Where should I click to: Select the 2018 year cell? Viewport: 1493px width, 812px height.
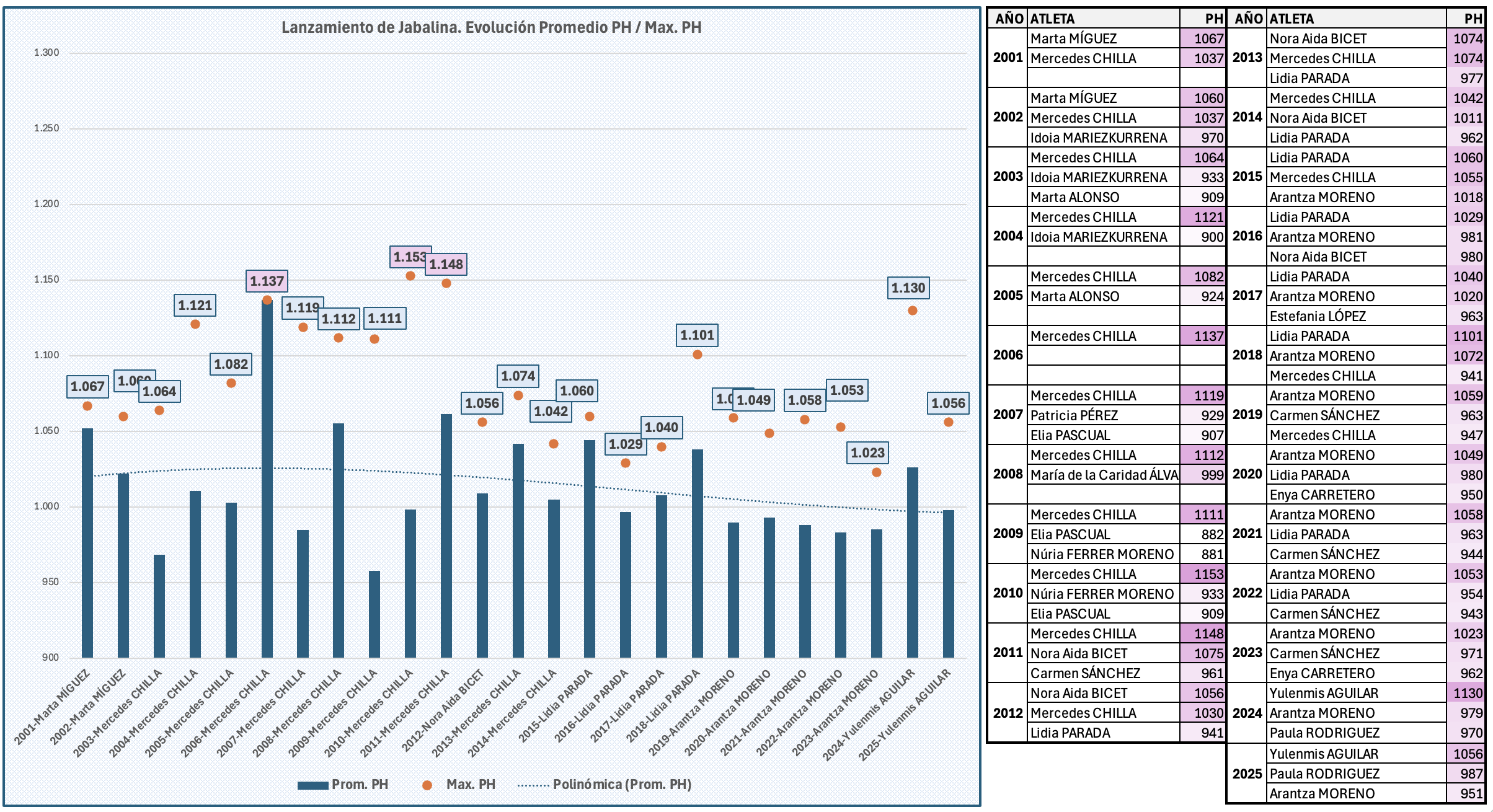coord(1247,355)
